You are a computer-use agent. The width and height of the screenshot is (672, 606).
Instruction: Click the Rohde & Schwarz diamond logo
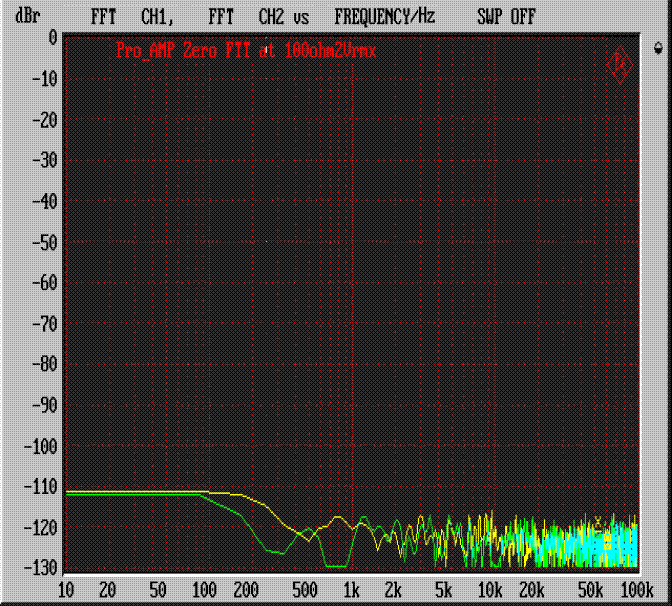pyautogui.click(x=620, y=65)
